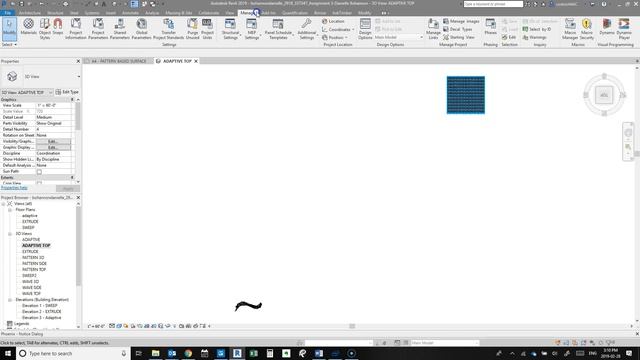Select Elevation 2 - EXTRUDE in browser
The image size is (640, 360).
42,312
